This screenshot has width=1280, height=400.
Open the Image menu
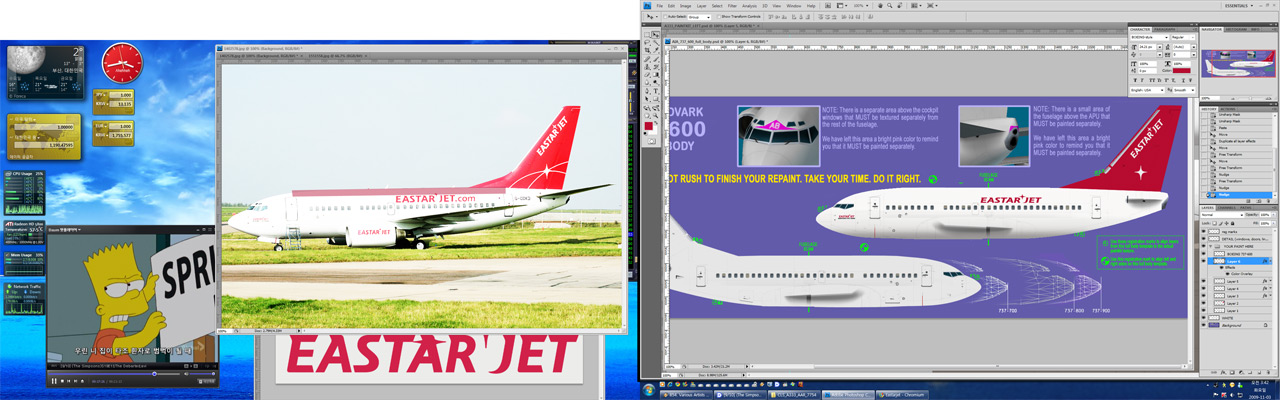[x=687, y=5]
